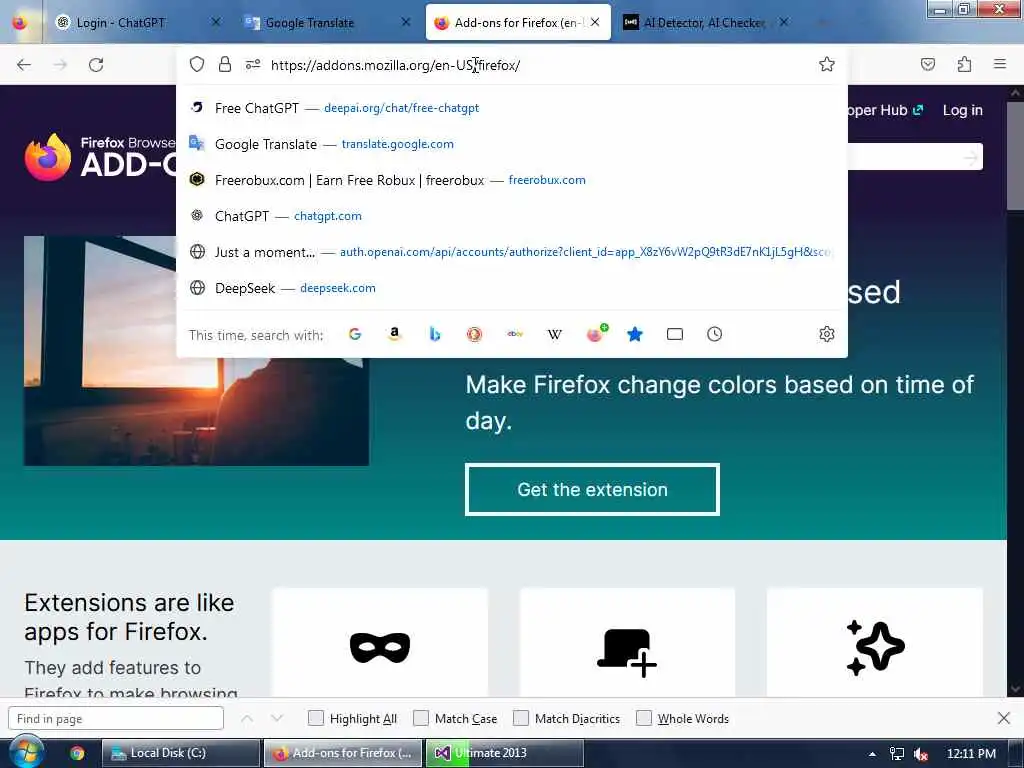Click Get the extension button

[592, 490]
